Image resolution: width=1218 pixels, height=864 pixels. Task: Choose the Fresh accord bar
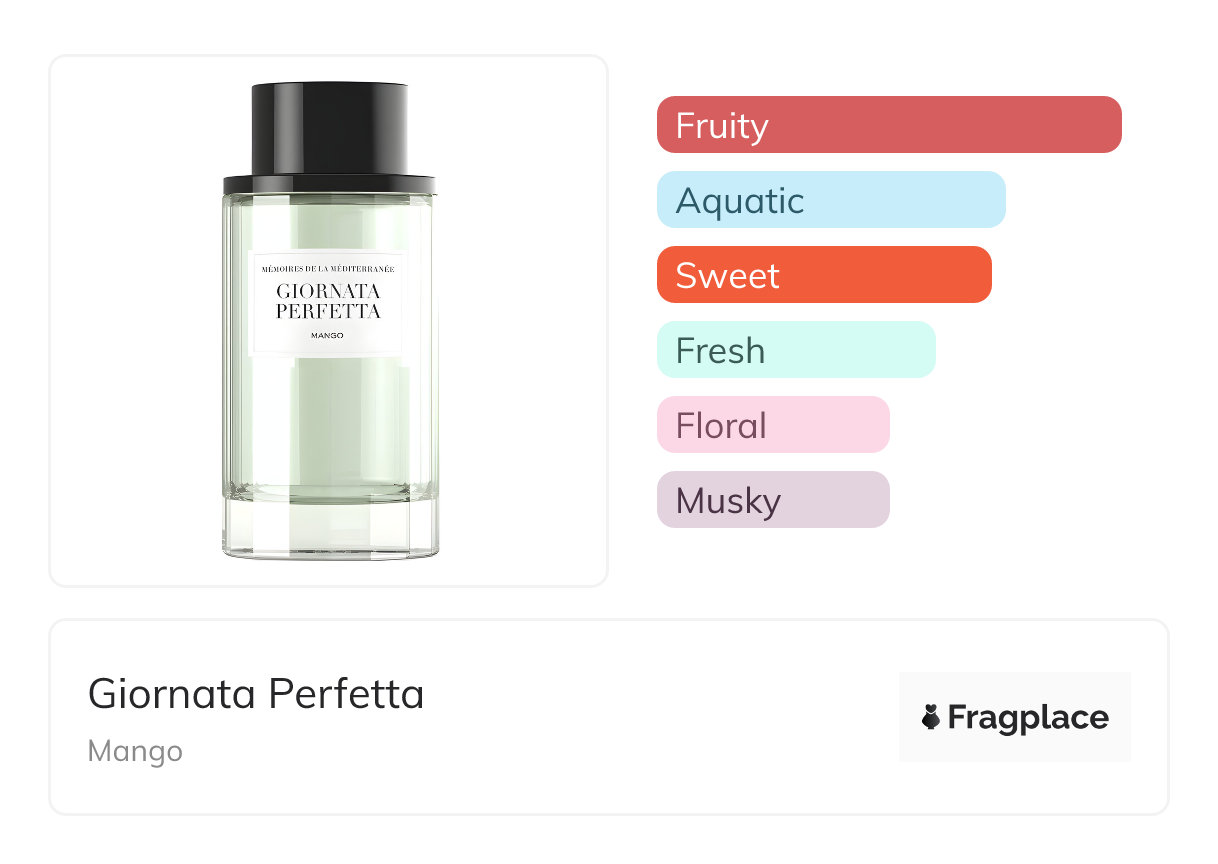[795, 350]
